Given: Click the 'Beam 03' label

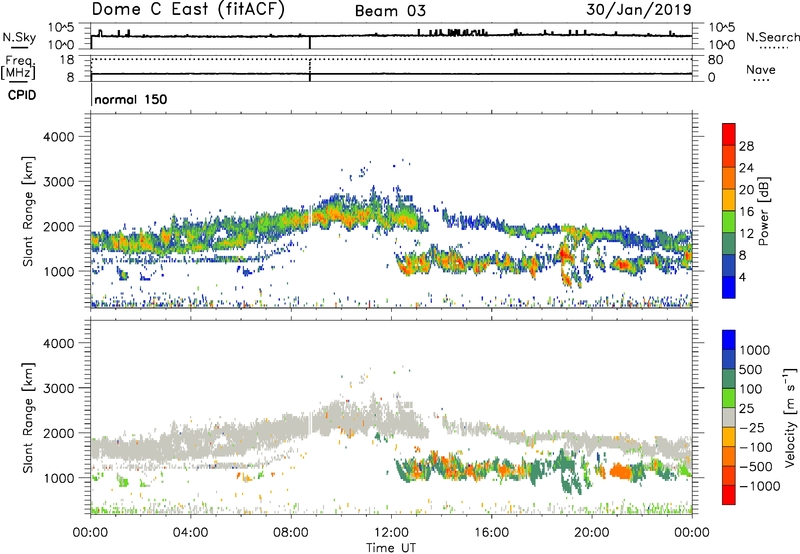Looking at the screenshot, I should (390, 11).
